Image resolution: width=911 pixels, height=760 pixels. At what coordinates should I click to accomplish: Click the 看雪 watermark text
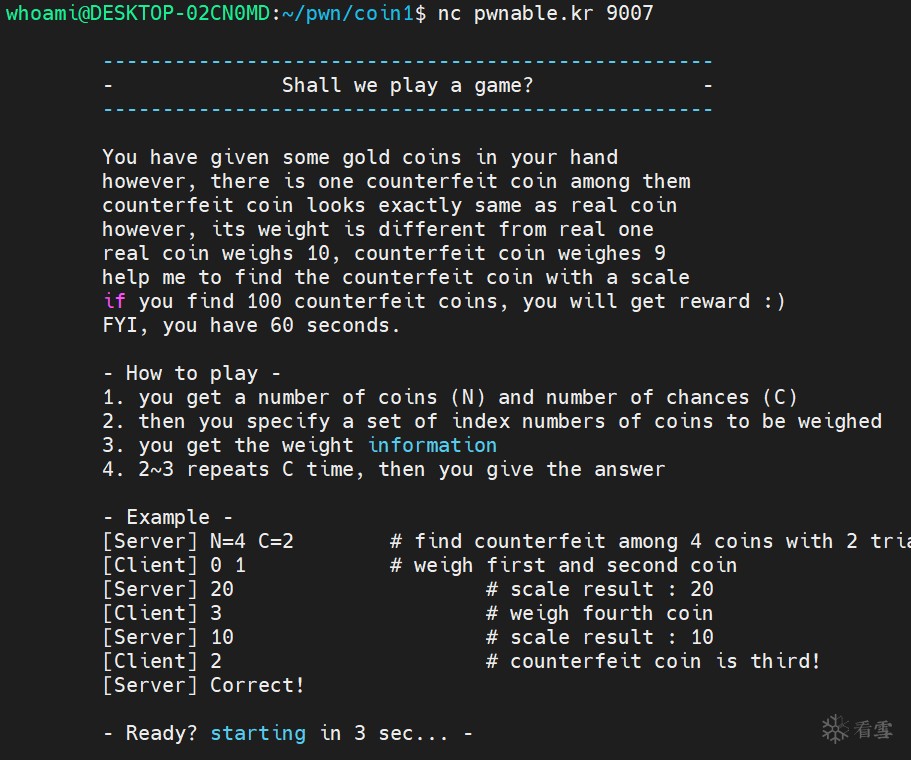873,729
